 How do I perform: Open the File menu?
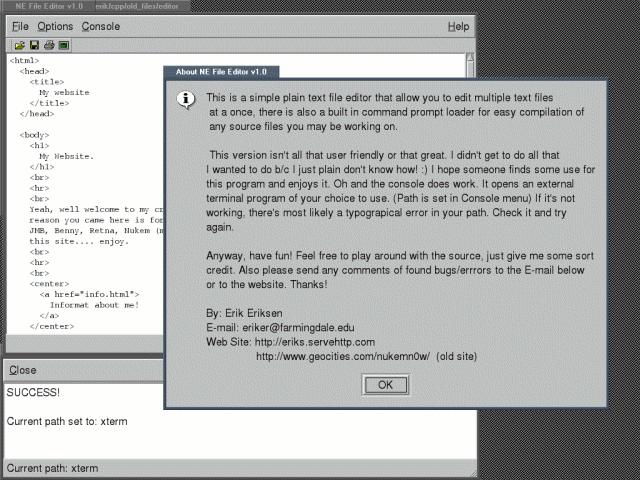point(20,26)
